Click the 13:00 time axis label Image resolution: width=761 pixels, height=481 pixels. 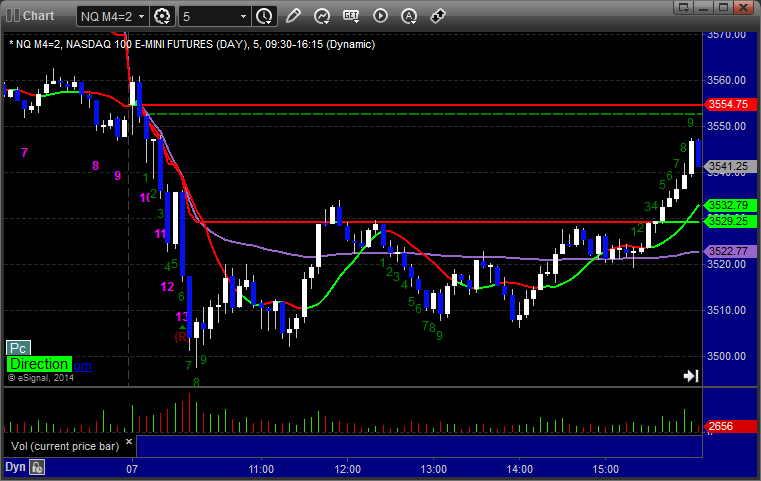point(433,469)
